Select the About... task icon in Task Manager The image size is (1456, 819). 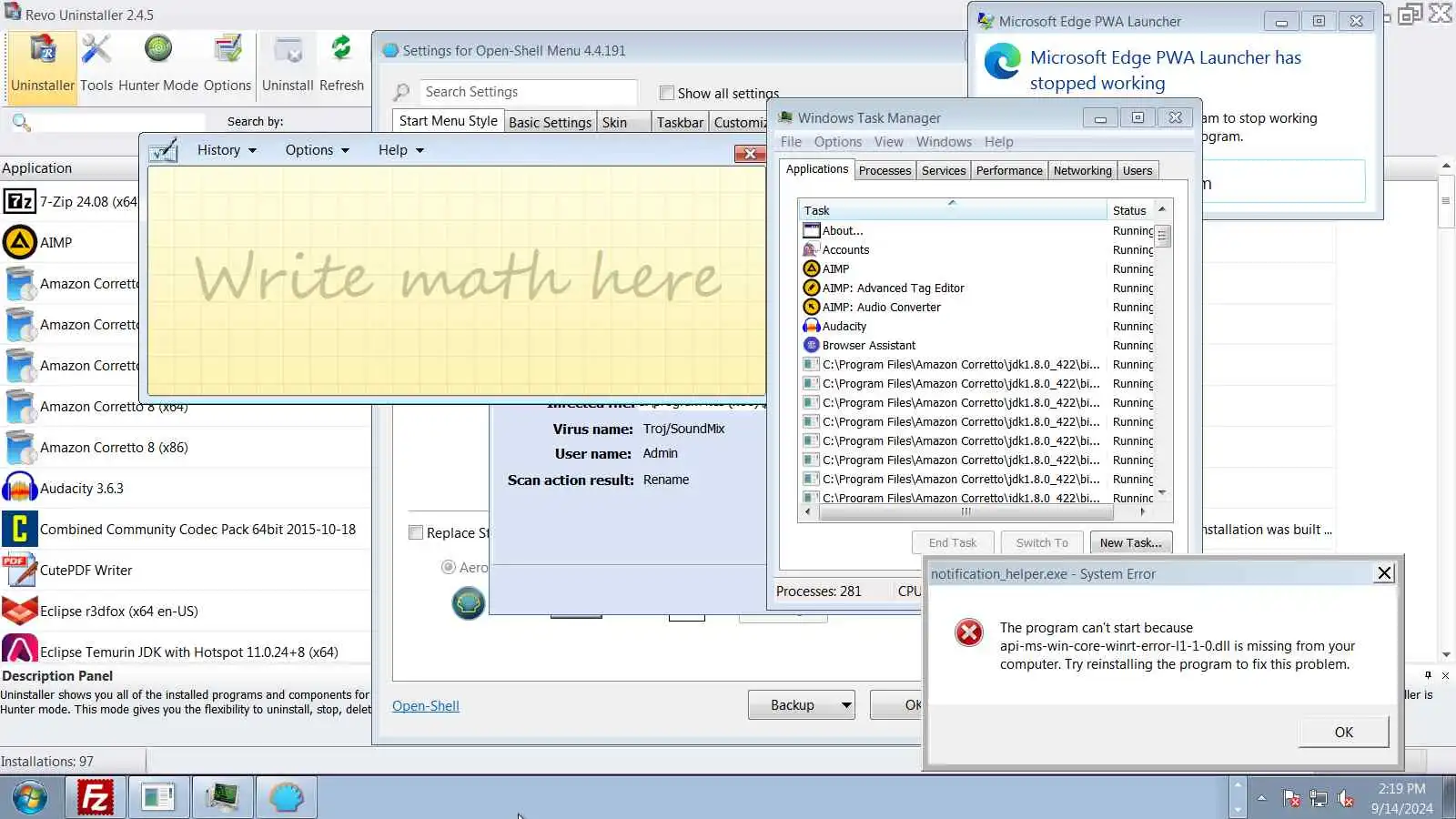[x=812, y=231]
